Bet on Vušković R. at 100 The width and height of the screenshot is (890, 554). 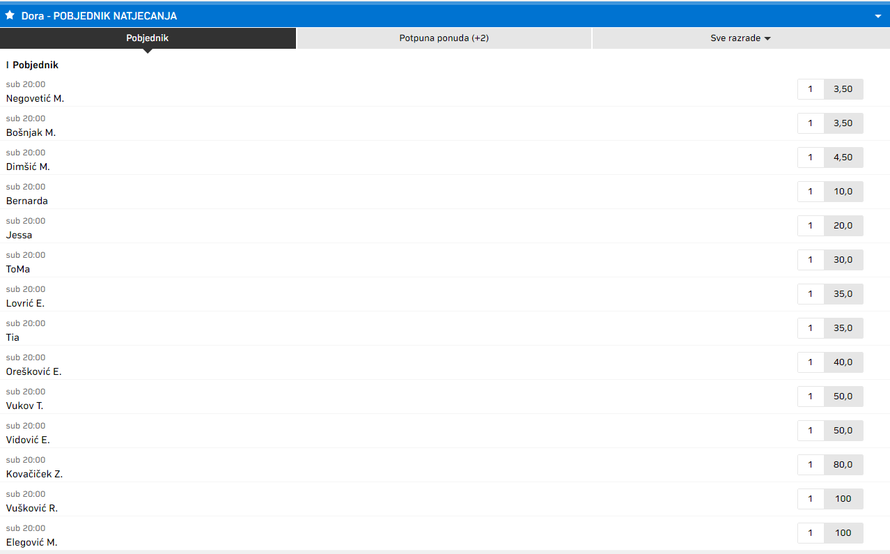[842, 498]
